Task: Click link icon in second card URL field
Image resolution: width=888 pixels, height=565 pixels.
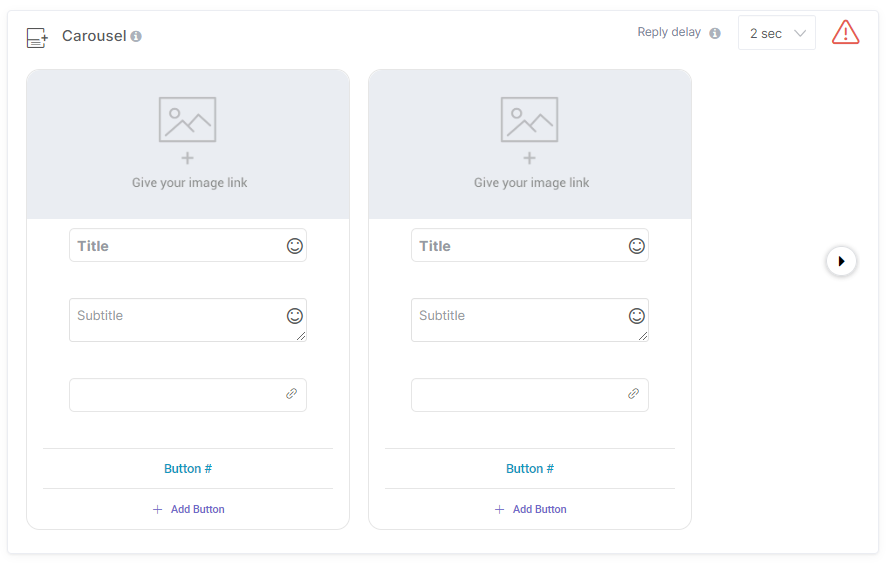Action: point(634,393)
